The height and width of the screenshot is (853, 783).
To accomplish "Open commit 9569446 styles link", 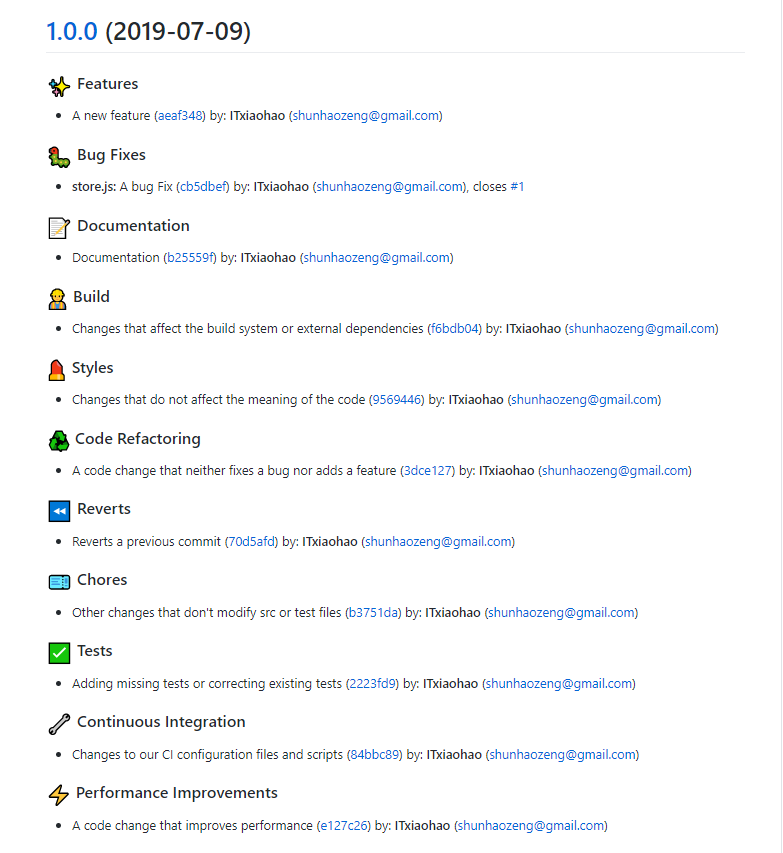I will click(397, 400).
